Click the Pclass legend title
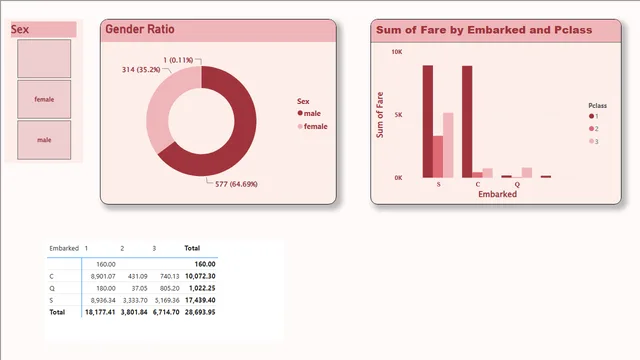 (598, 105)
